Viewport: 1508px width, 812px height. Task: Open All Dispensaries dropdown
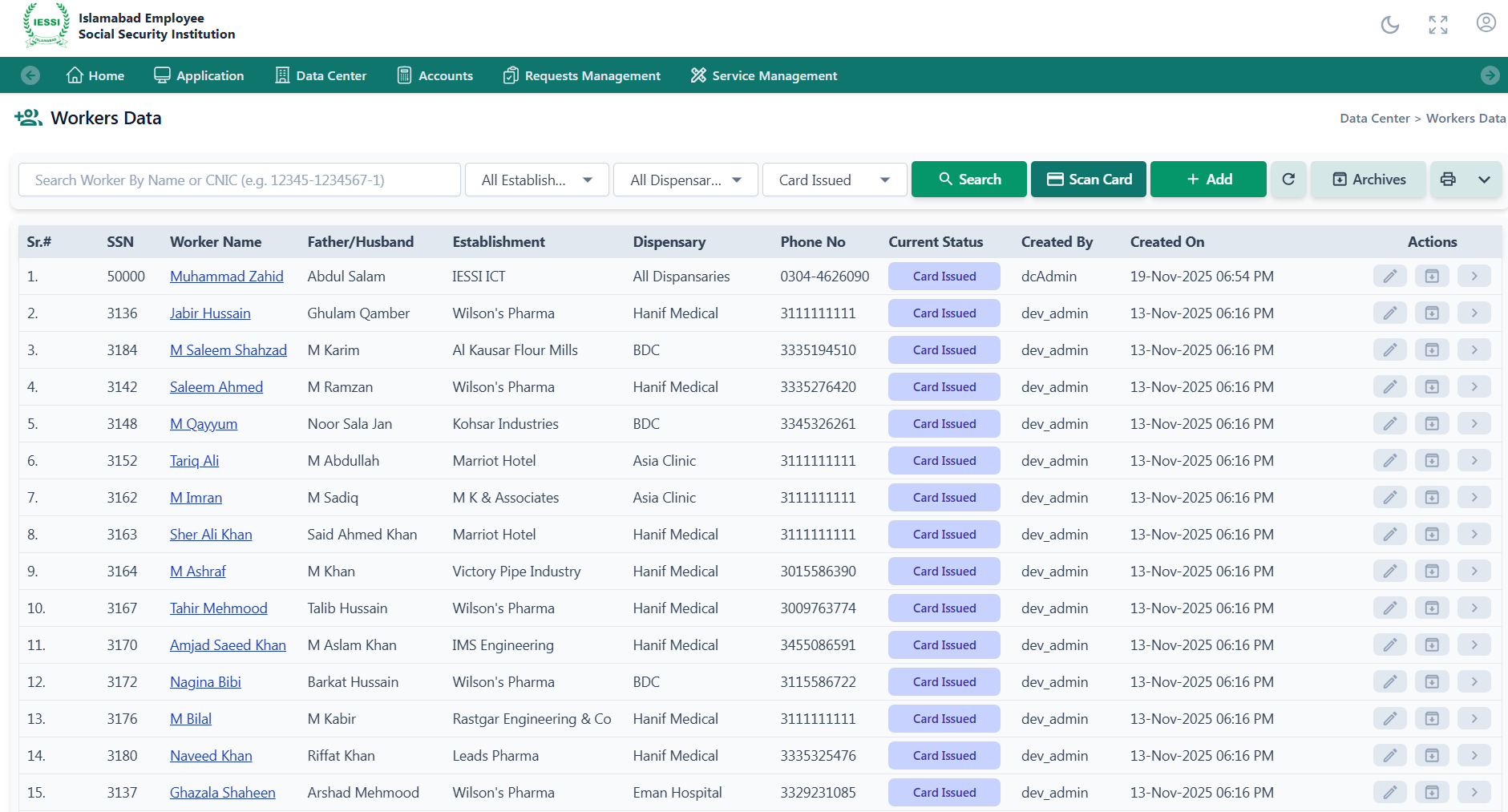point(685,180)
